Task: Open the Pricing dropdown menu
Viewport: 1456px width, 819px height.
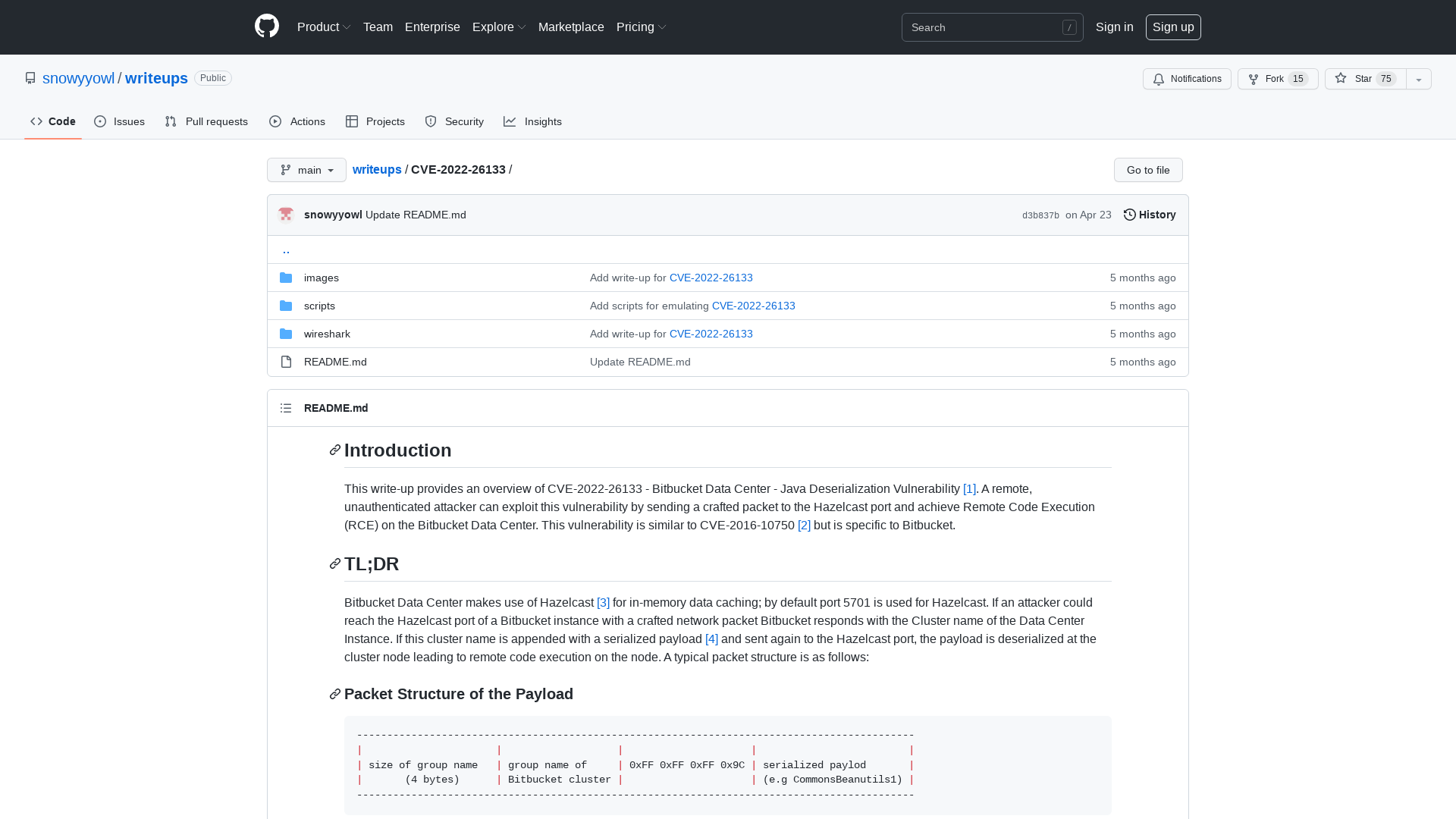Action: [x=642, y=27]
